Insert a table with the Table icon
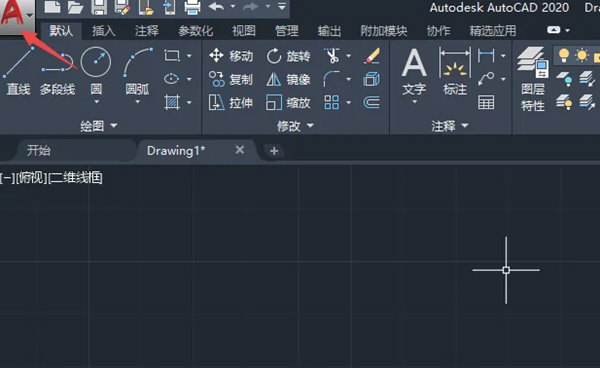The width and height of the screenshot is (600, 368). coord(486,103)
